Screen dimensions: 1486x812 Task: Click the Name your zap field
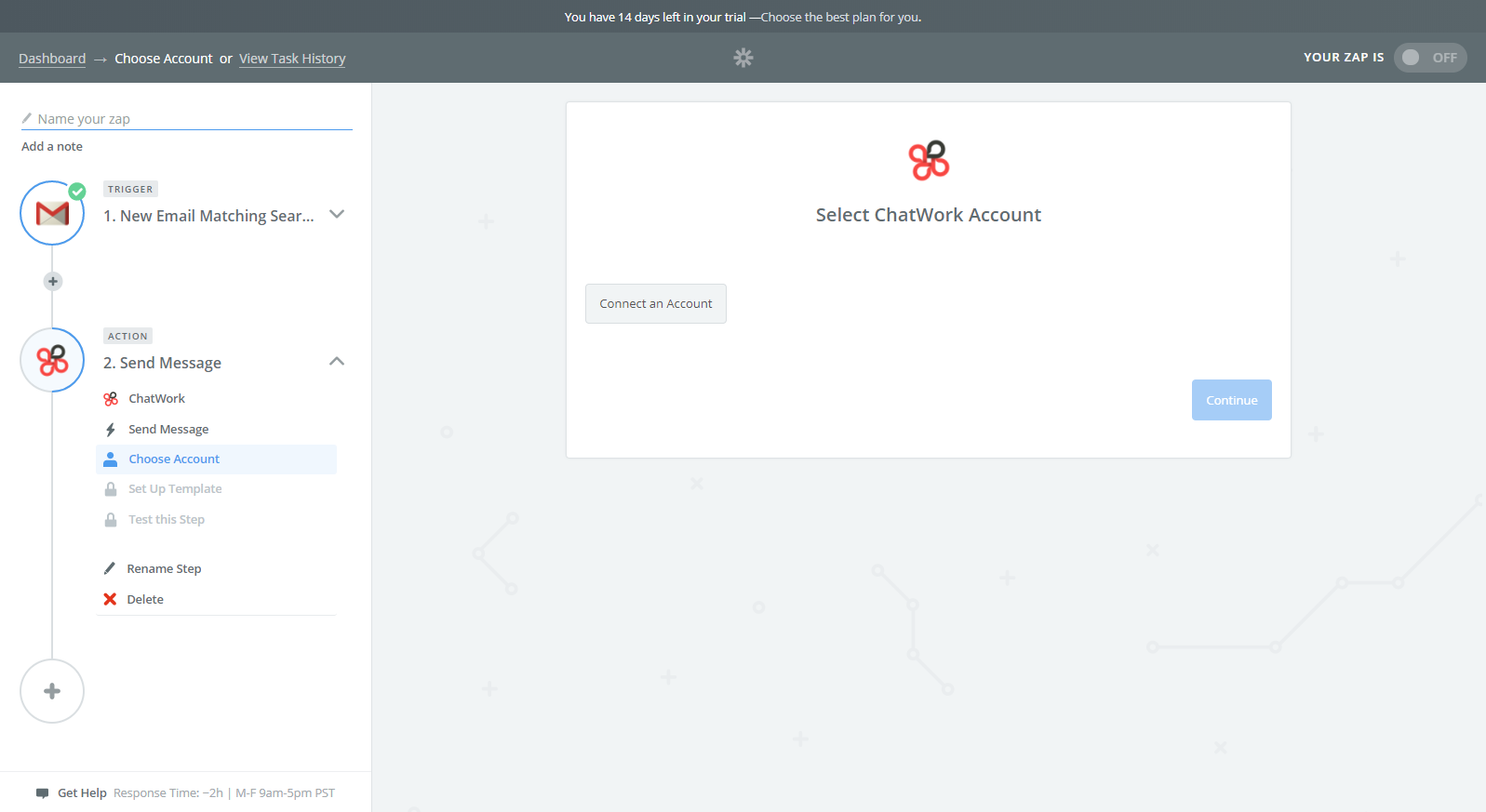[x=187, y=118]
